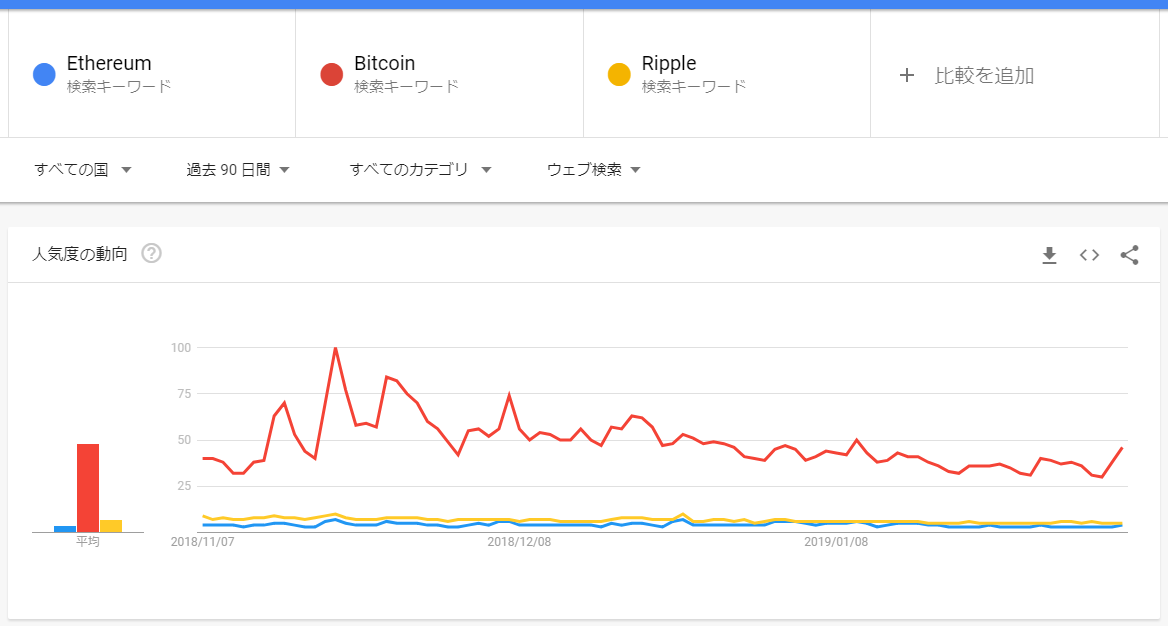This screenshot has width=1168, height=626.
Task: Click the plus icon to add comparison
Action: point(907,75)
